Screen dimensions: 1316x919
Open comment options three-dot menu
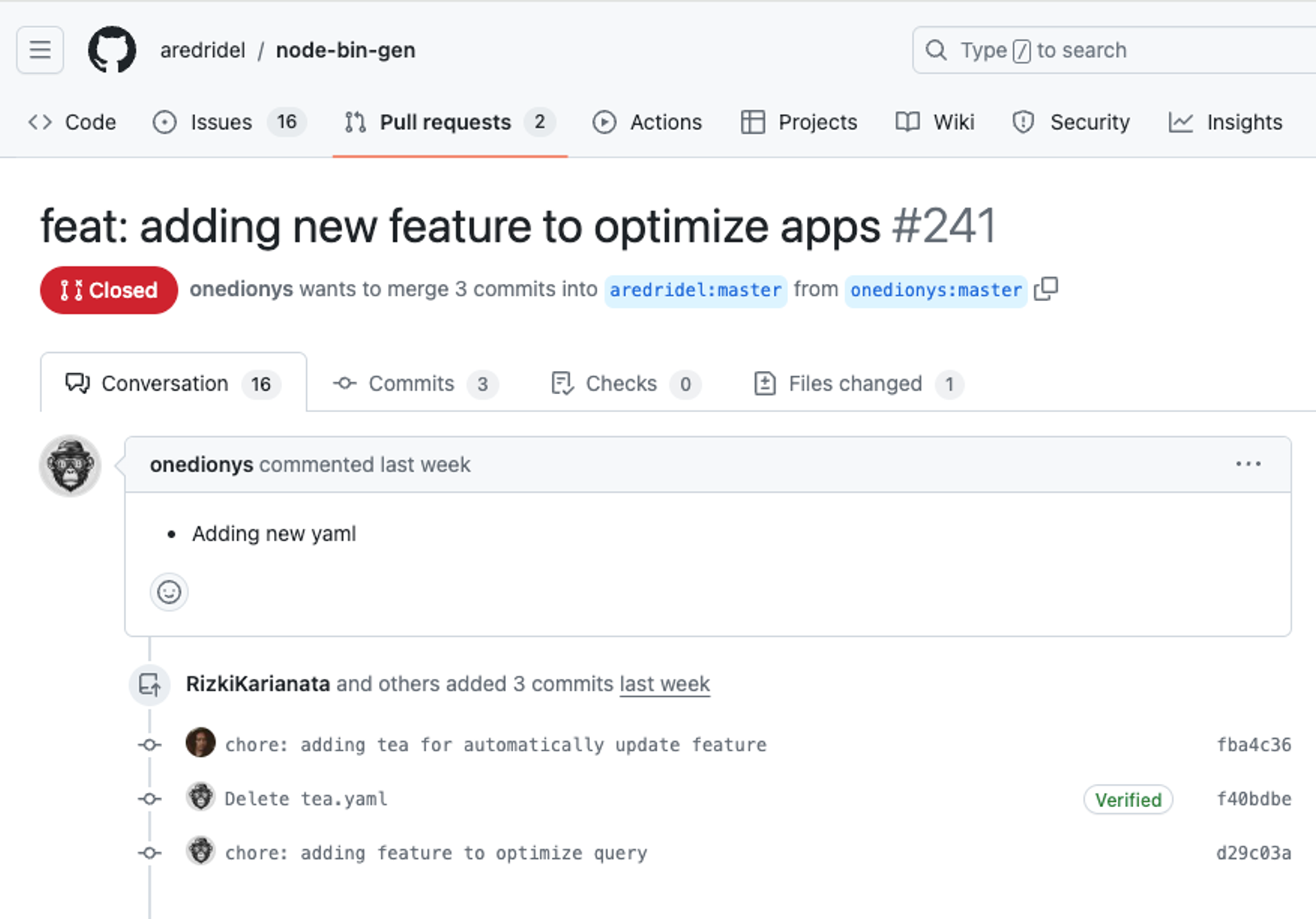1248,465
